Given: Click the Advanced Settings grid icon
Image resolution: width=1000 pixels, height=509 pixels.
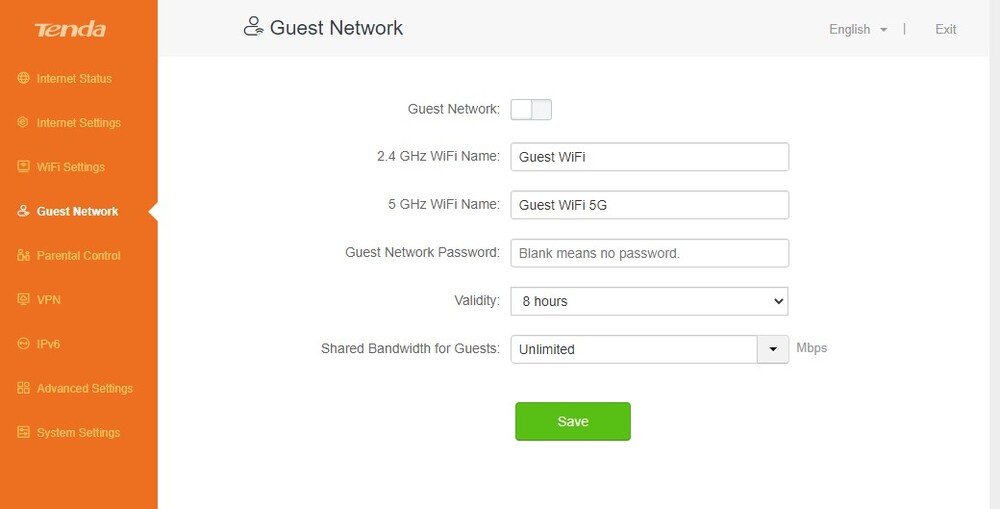Looking at the screenshot, I should [x=24, y=388].
